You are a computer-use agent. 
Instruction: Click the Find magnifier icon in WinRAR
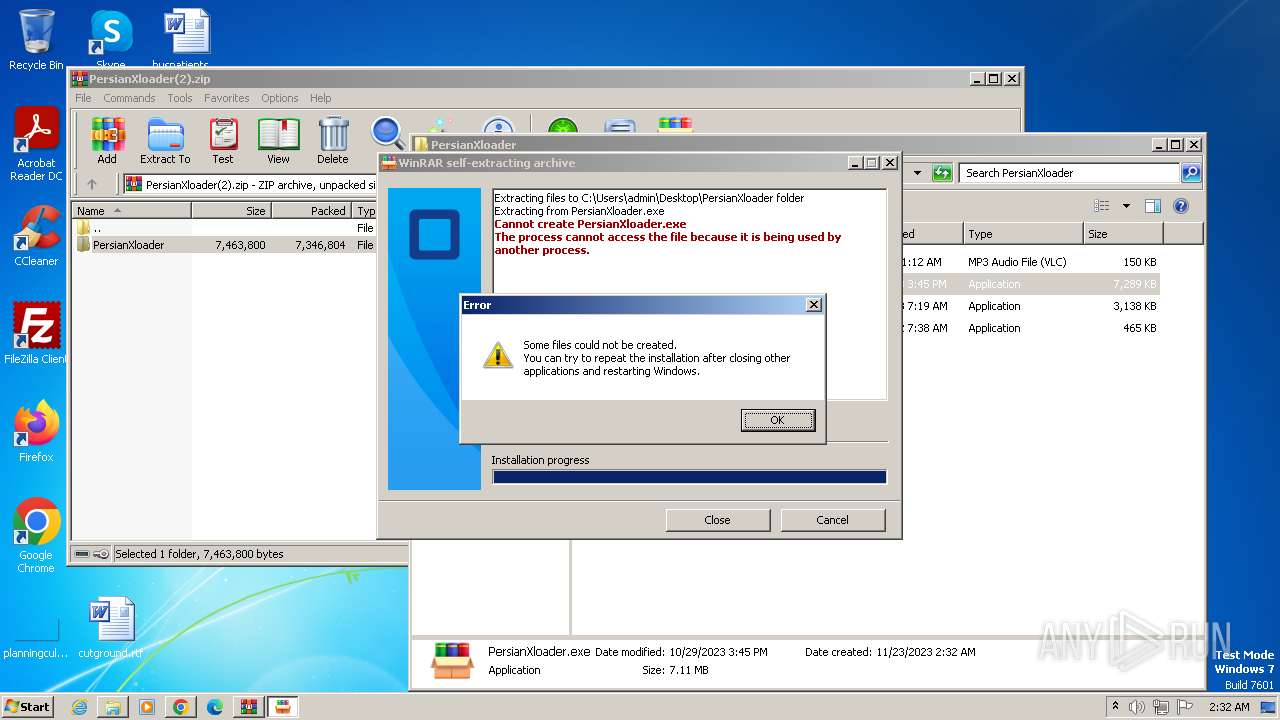pos(387,133)
